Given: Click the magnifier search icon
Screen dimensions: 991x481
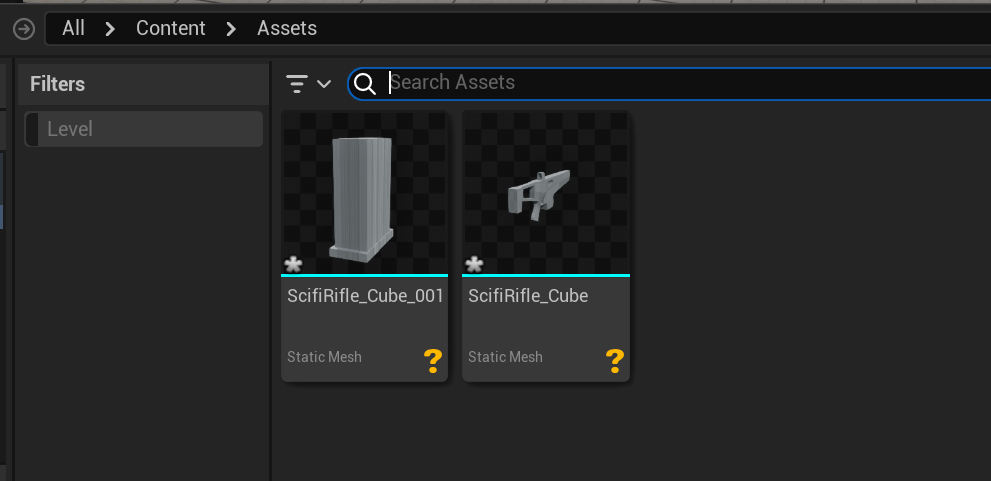Looking at the screenshot, I should pyautogui.click(x=365, y=83).
